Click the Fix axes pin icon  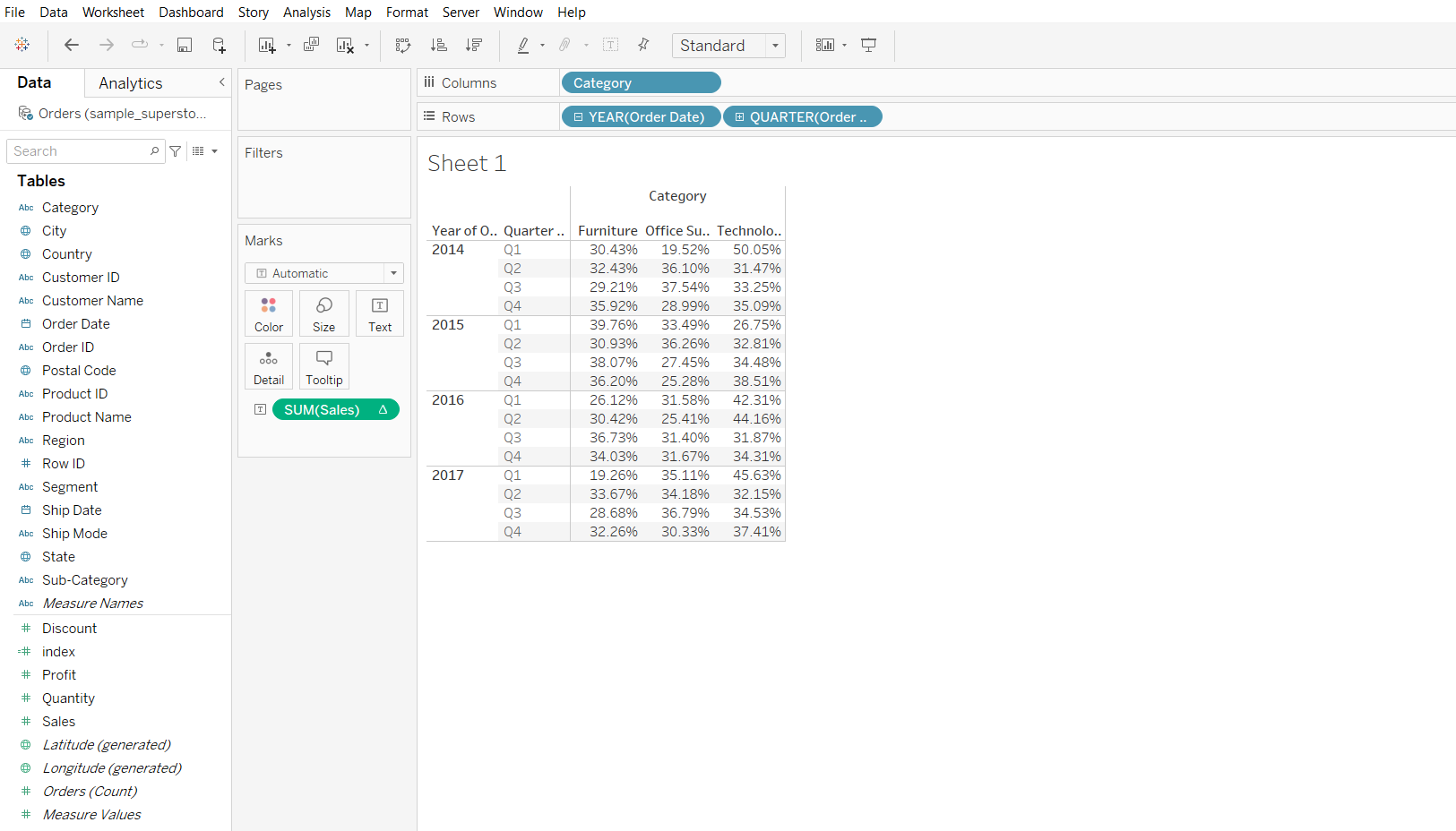[x=643, y=45]
